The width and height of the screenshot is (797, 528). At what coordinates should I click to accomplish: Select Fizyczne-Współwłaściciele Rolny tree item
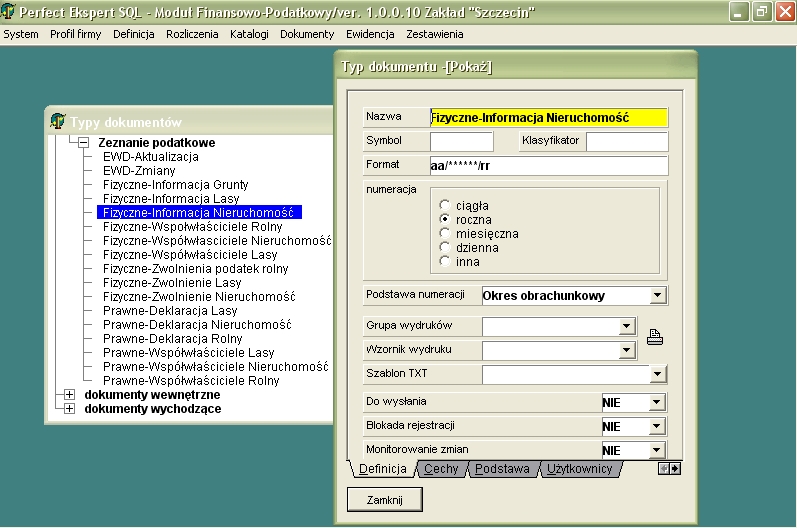pos(192,227)
